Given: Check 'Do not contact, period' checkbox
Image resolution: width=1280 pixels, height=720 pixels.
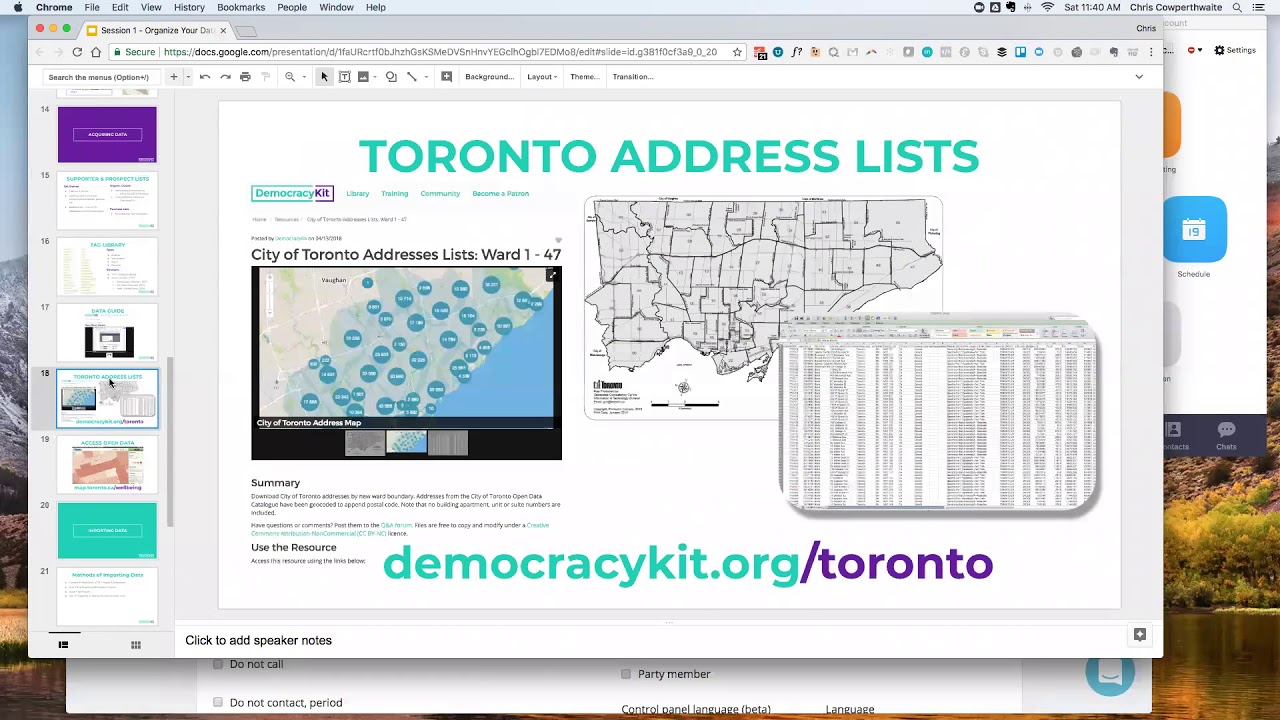Looking at the screenshot, I should click(218, 702).
